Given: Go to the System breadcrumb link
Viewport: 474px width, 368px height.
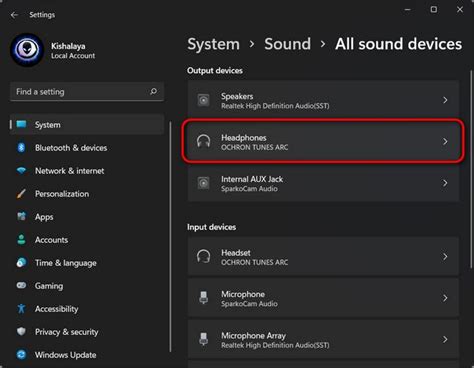Looking at the screenshot, I should tap(213, 44).
